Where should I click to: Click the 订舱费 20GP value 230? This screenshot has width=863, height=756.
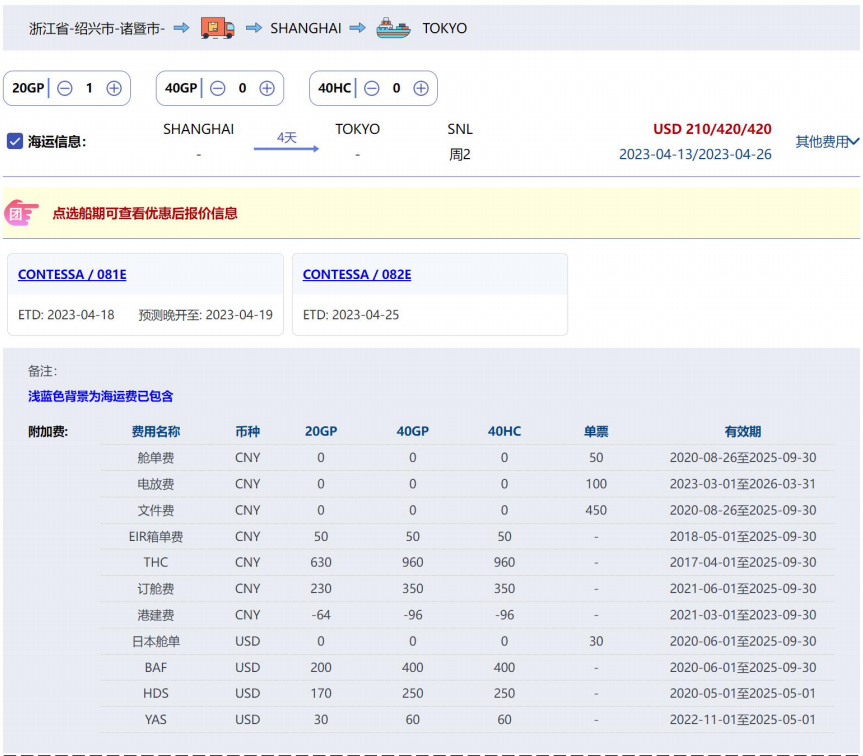(x=321, y=589)
